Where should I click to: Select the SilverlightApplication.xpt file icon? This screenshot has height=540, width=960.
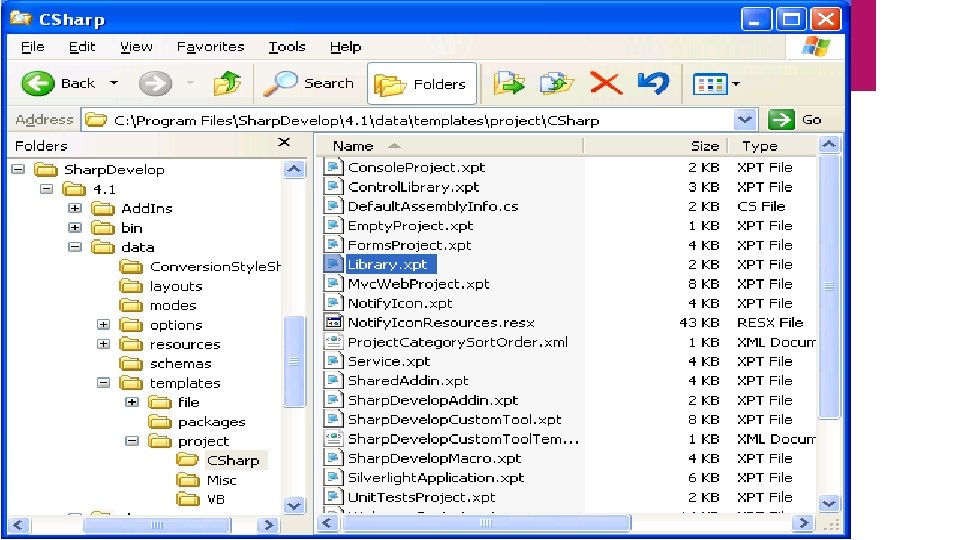pyautogui.click(x=333, y=478)
